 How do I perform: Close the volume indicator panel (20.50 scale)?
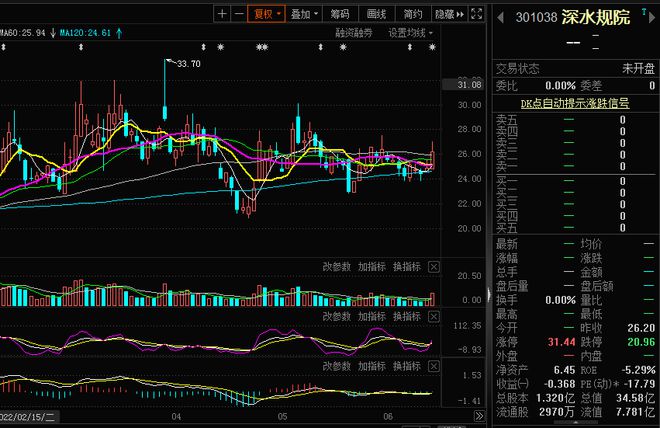[434, 267]
